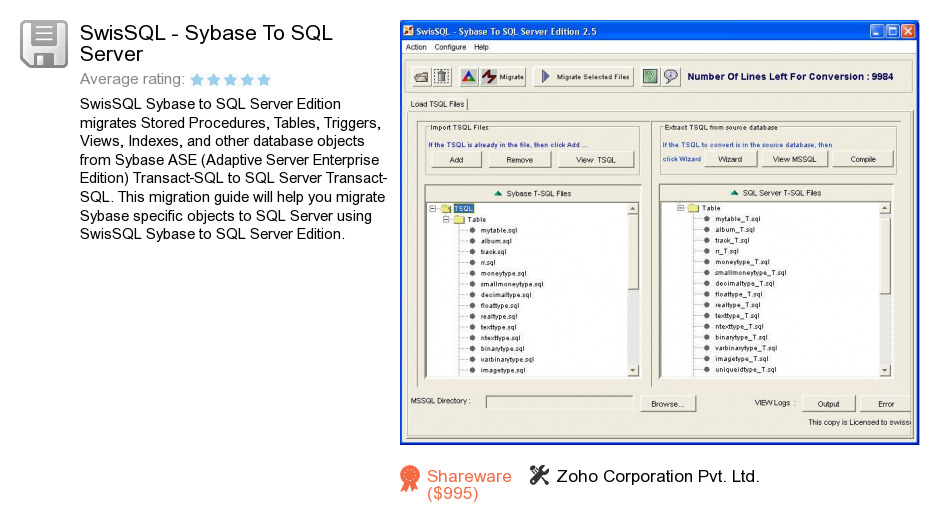Open the Help menu
Viewport: 940px width, 529px height.
(x=481, y=47)
